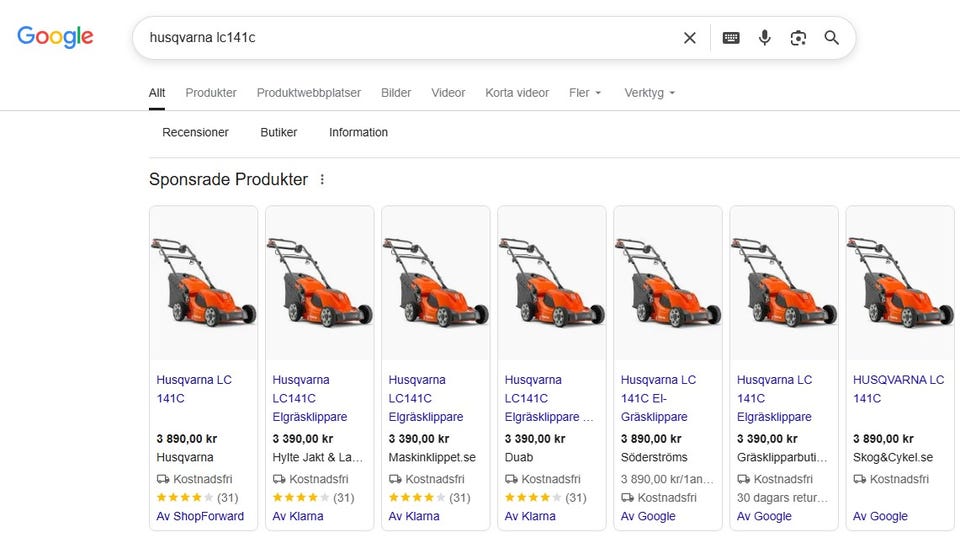Click the delivery truck icon on Skog&Cykel.se listing
The height and width of the screenshot is (543, 960).
click(860, 479)
